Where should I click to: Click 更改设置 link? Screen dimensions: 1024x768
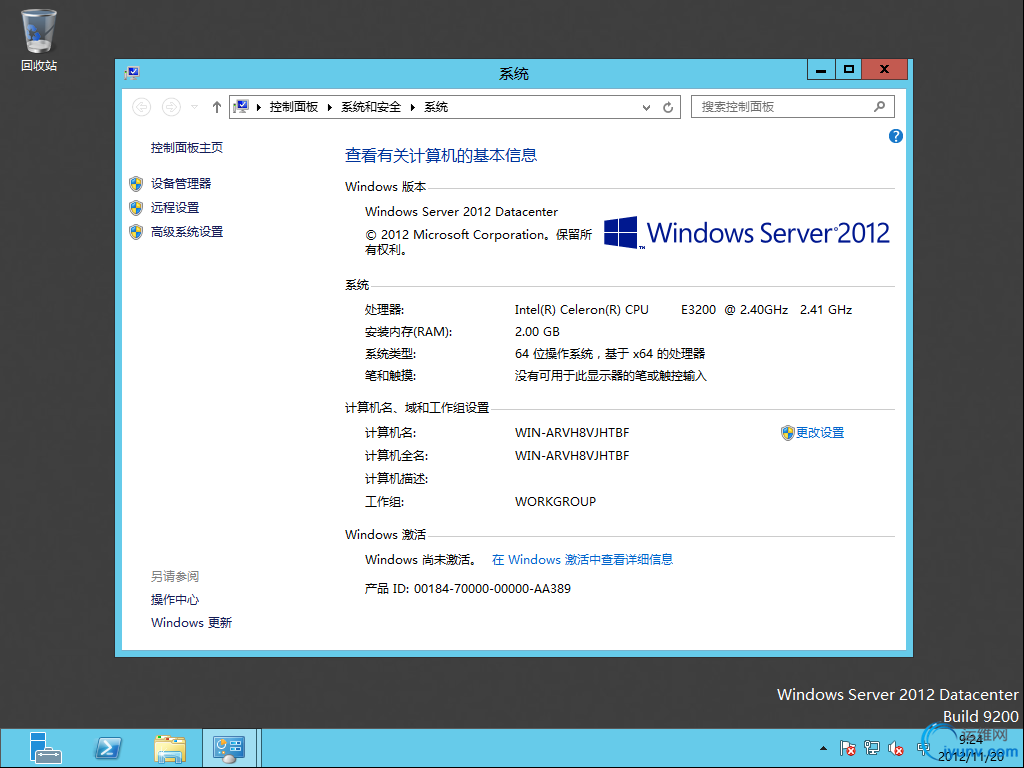click(x=820, y=432)
